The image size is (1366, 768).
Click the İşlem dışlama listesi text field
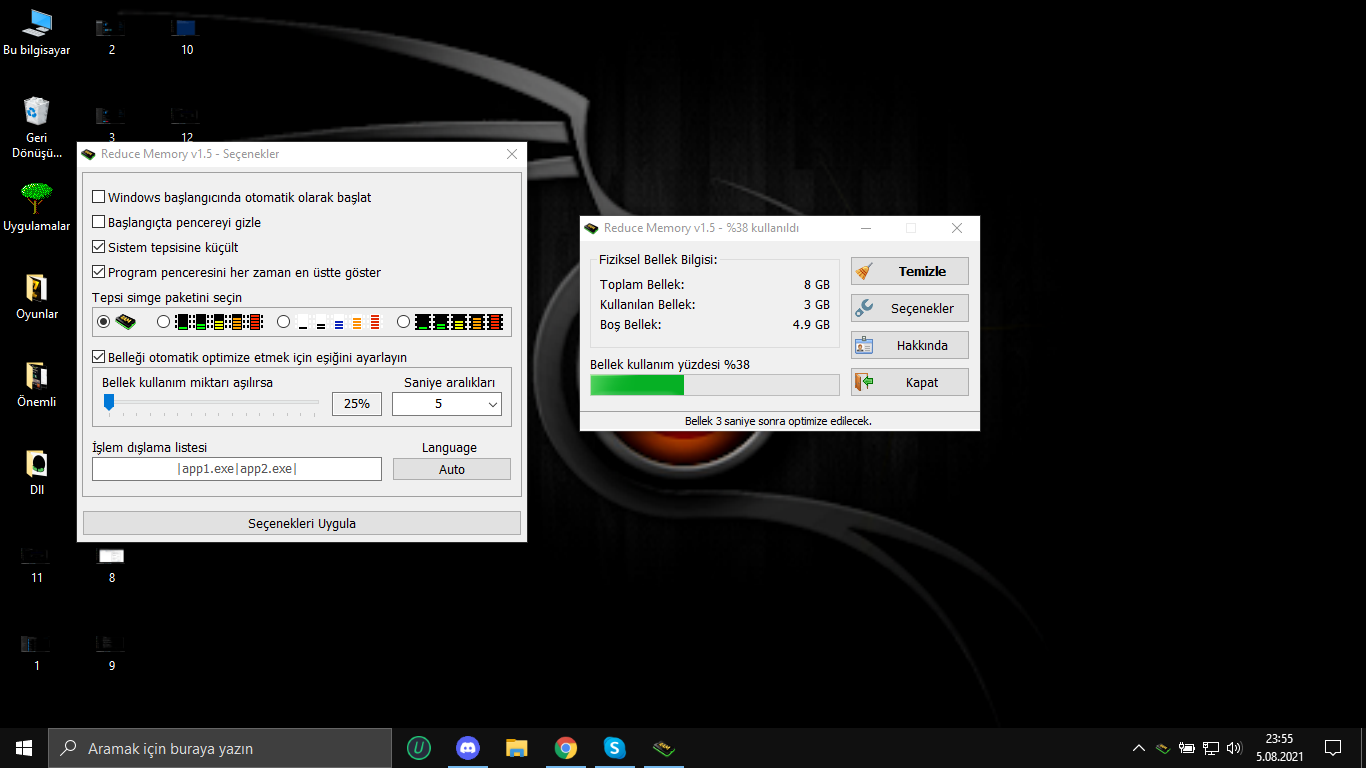pos(236,469)
